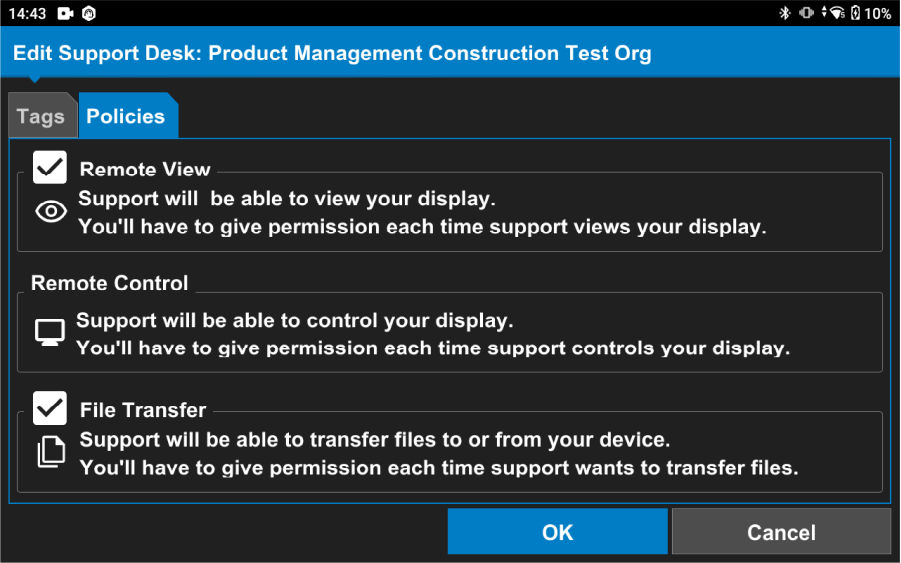
Task: Click the eye icon for Remote View
Action: (51, 212)
